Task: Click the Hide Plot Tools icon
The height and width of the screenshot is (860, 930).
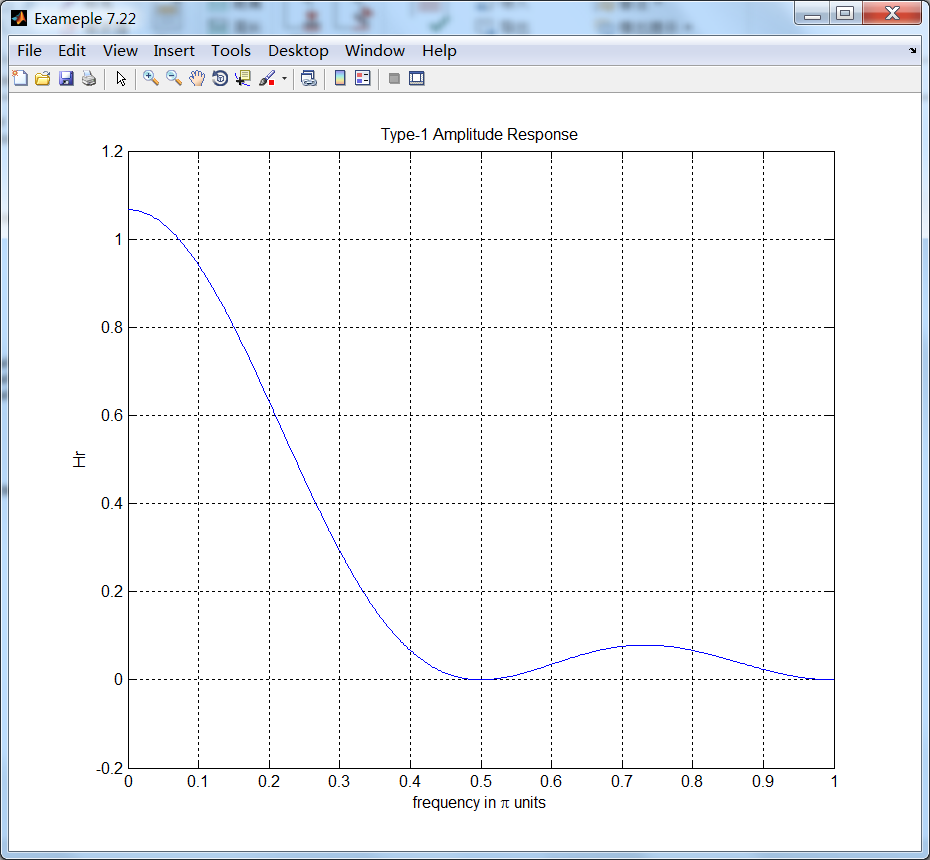Action: (394, 78)
